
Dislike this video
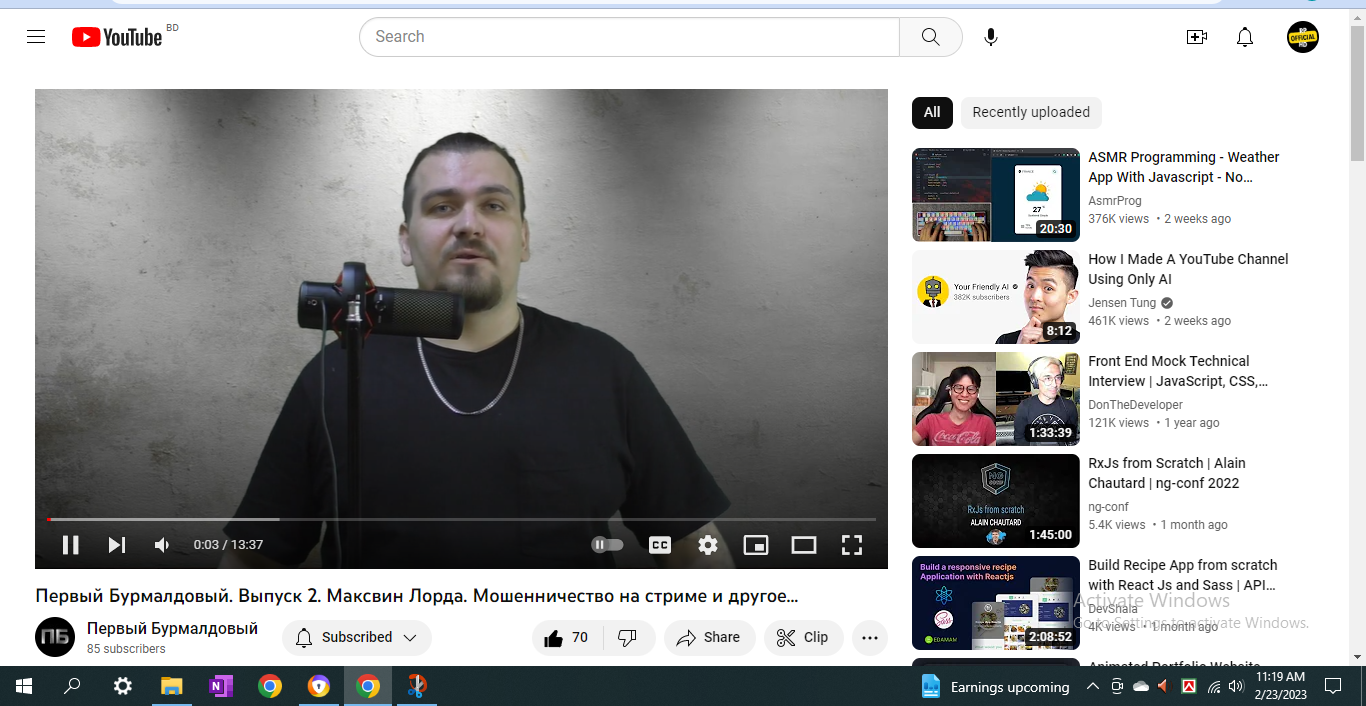click(628, 638)
